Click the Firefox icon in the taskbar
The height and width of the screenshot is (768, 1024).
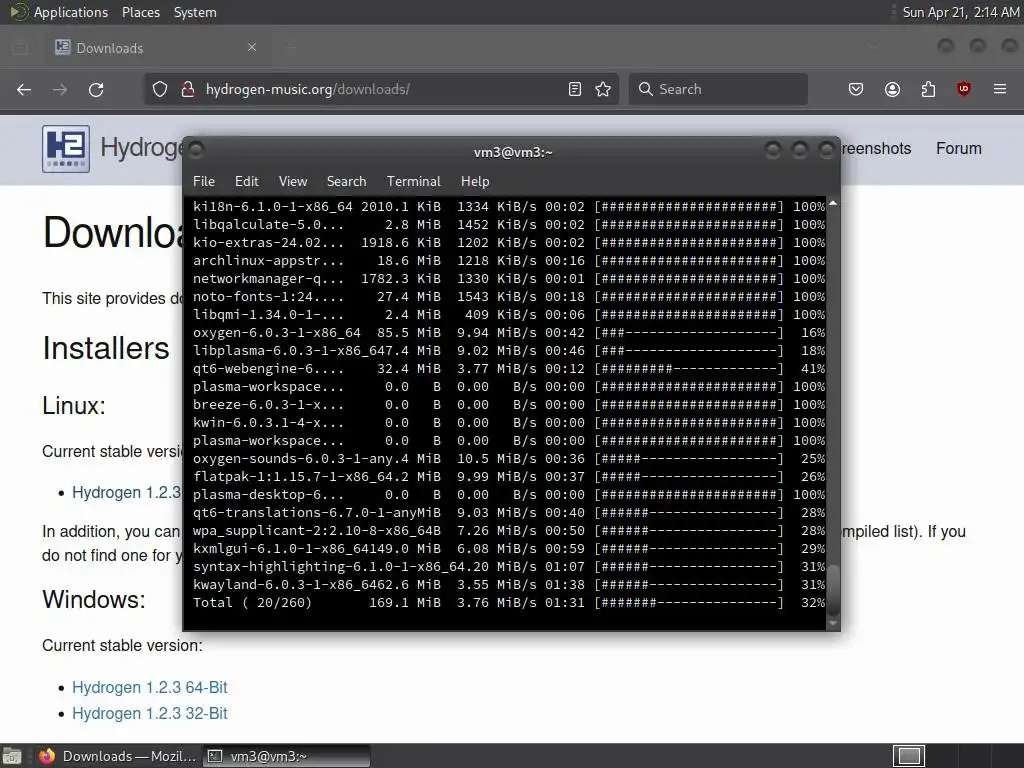pos(46,756)
